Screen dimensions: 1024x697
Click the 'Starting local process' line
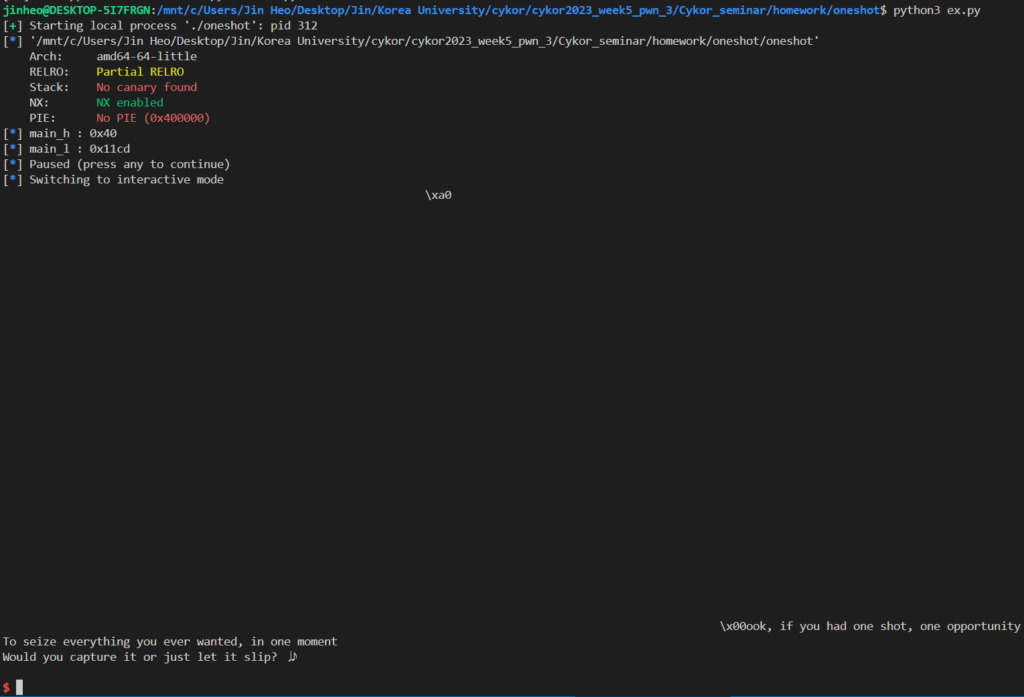(x=160, y=26)
